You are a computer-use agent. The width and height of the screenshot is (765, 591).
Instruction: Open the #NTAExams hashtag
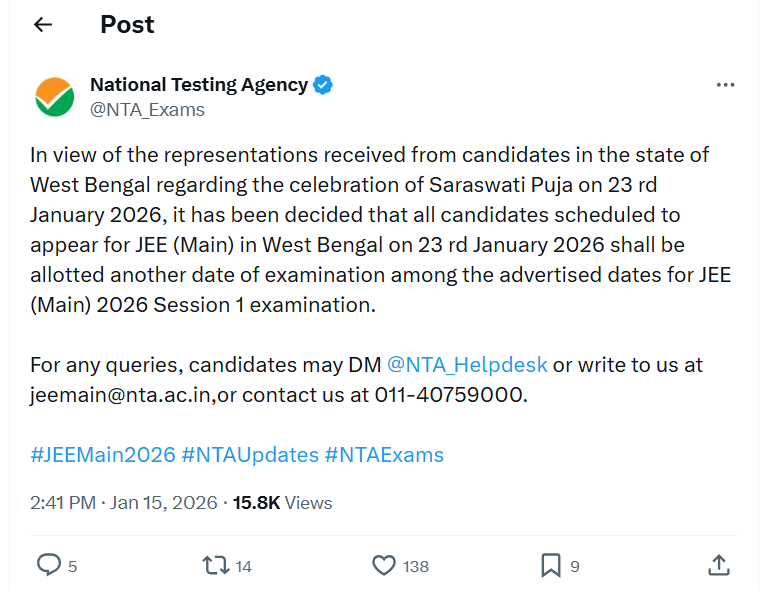[x=384, y=454]
